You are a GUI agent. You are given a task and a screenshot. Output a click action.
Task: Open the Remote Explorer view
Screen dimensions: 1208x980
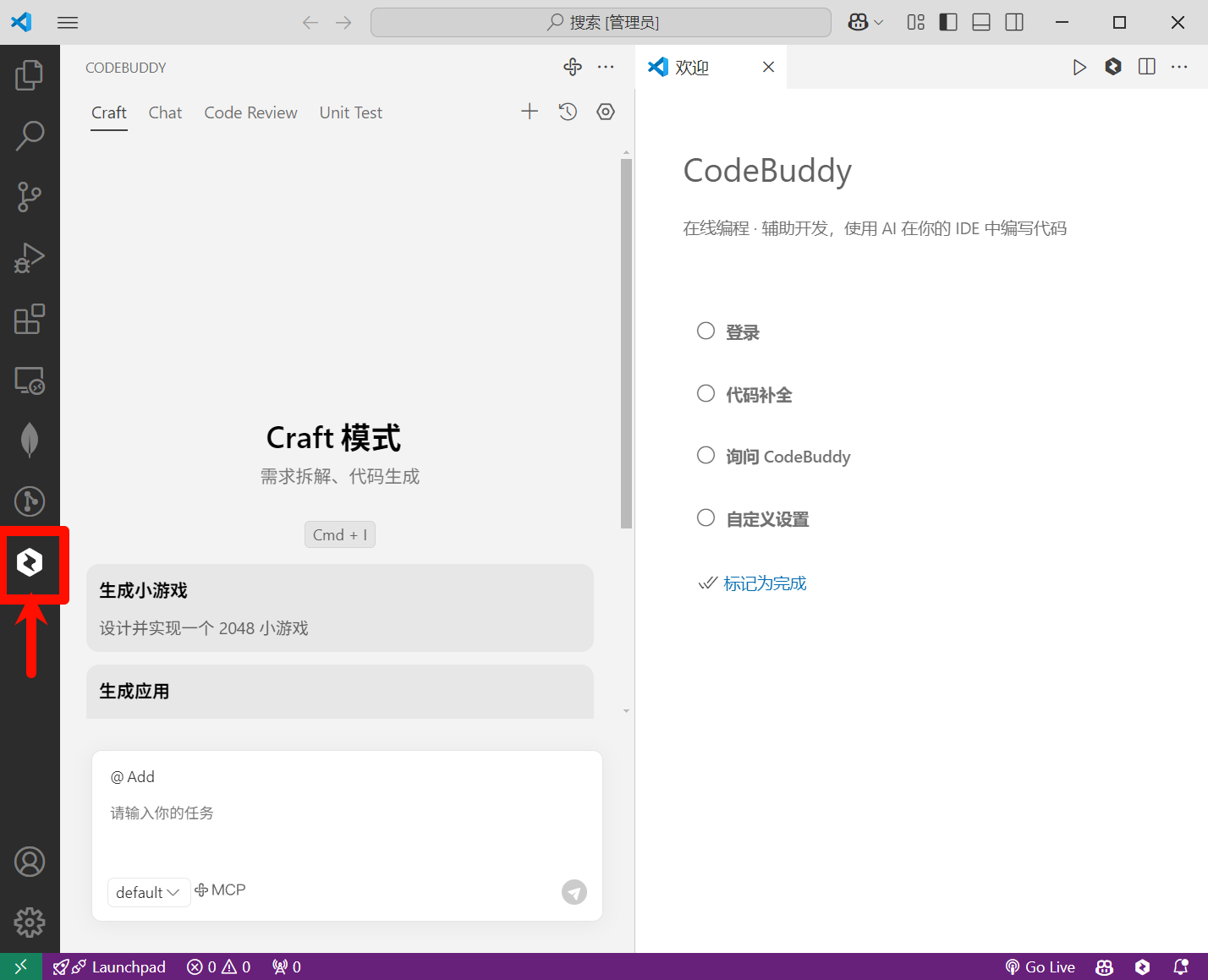tap(30, 381)
